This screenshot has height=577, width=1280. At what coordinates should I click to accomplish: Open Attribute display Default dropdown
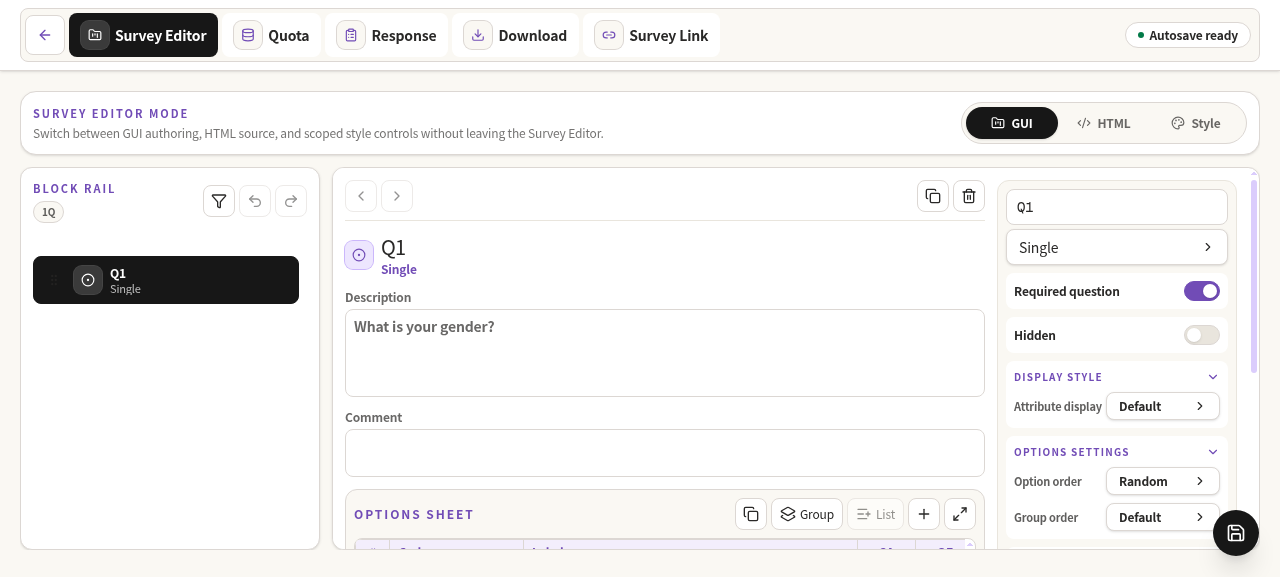click(1163, 406)
